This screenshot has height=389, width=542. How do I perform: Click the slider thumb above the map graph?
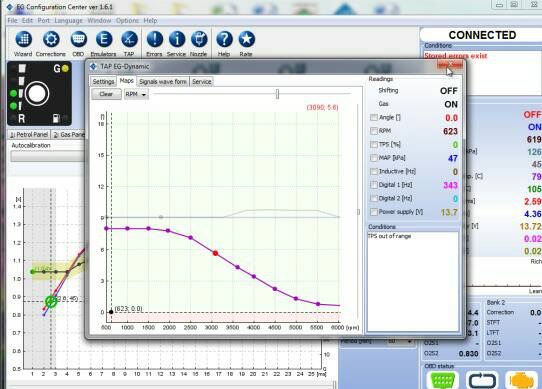pyautogui.click(x=277, y=94)
